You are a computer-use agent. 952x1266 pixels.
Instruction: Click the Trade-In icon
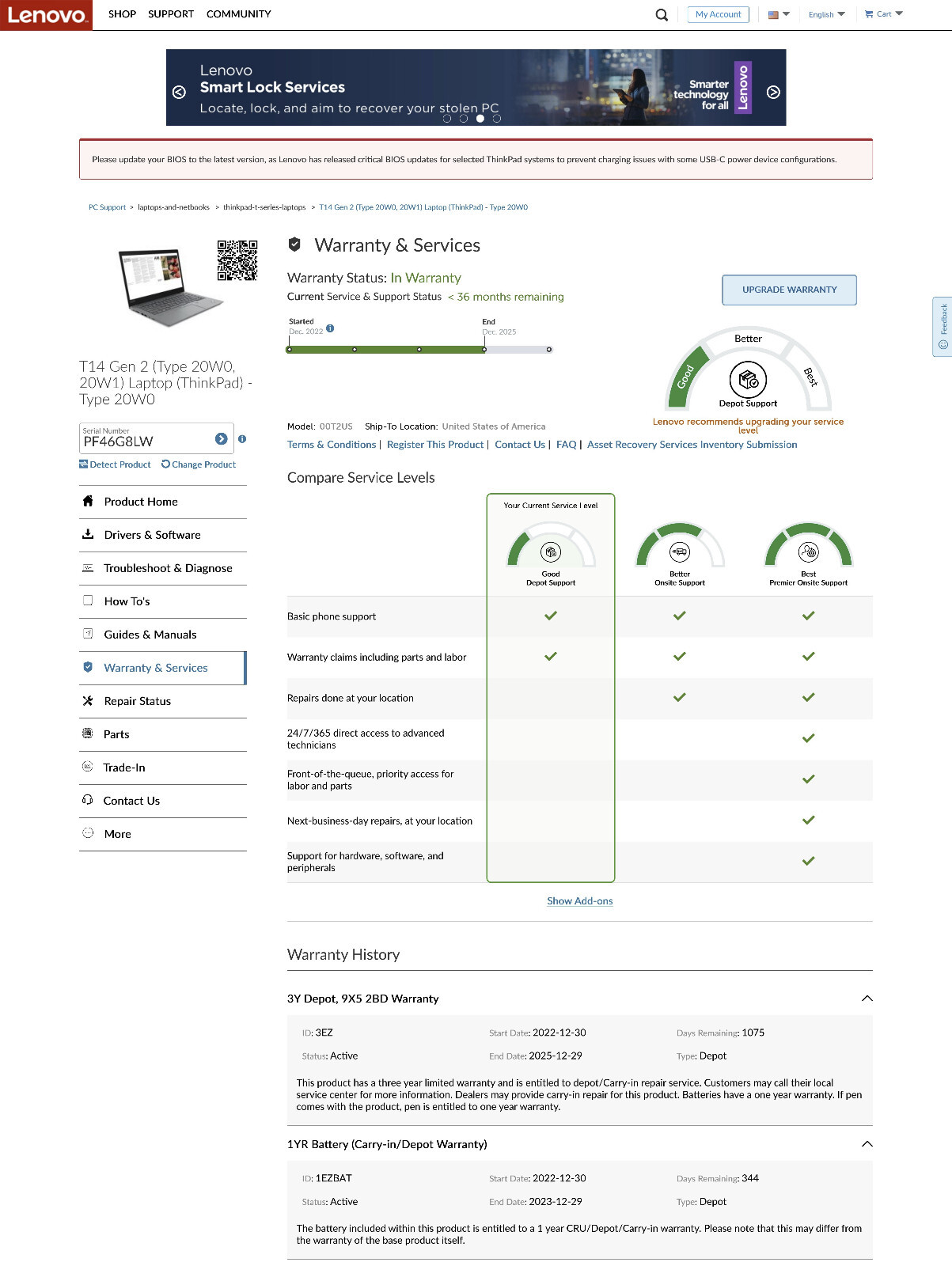88,767
